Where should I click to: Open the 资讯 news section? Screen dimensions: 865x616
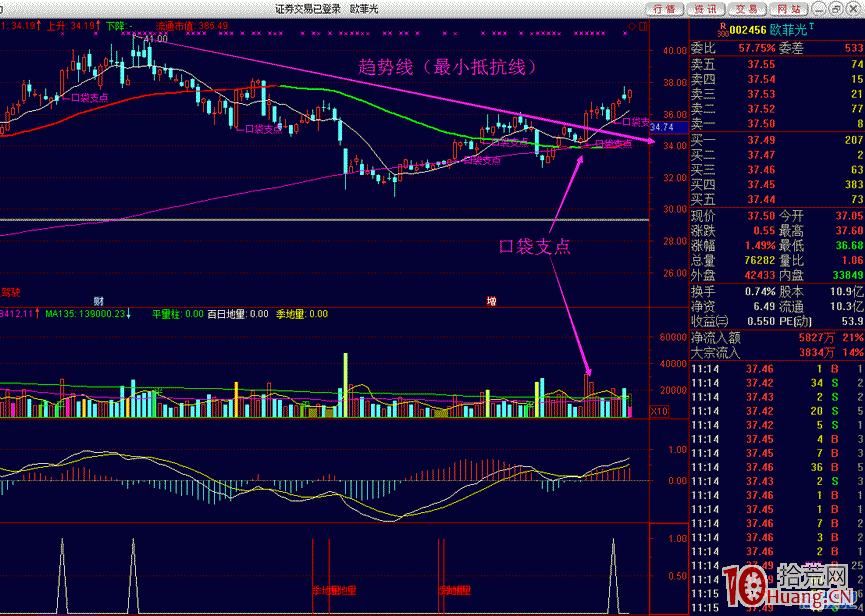(706, 9)
